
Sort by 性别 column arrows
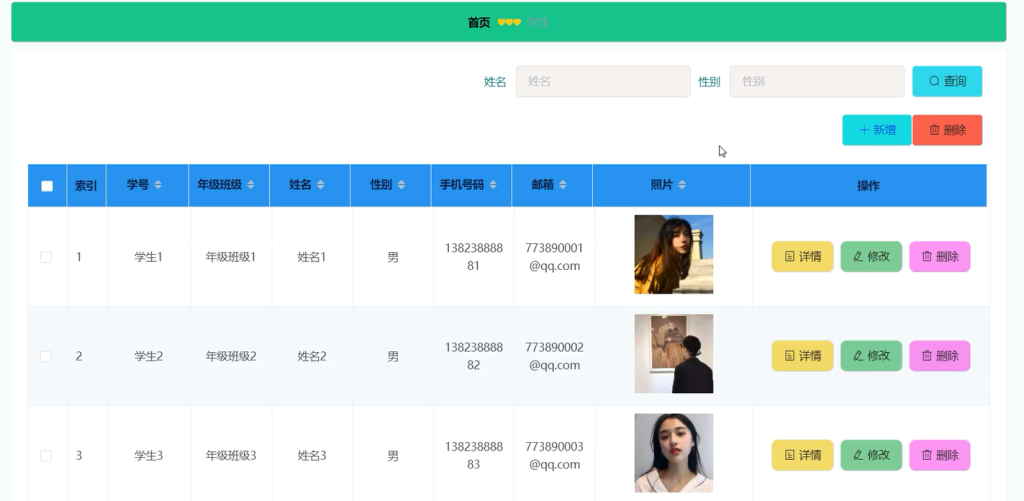[x=401, y=185]
